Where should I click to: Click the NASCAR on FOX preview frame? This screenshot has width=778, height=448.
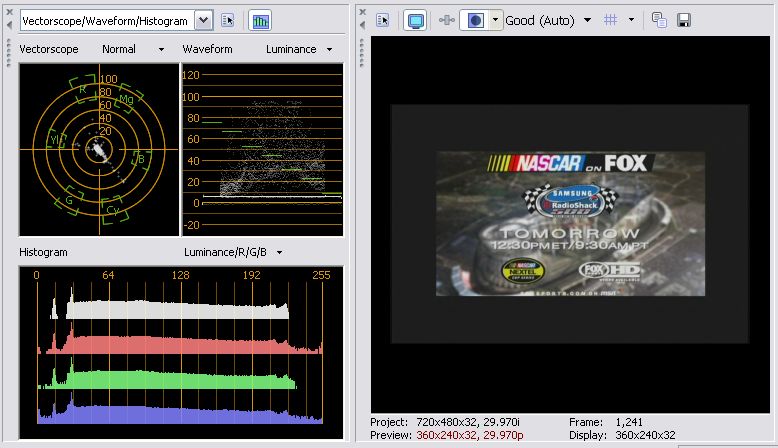point(570,224)
